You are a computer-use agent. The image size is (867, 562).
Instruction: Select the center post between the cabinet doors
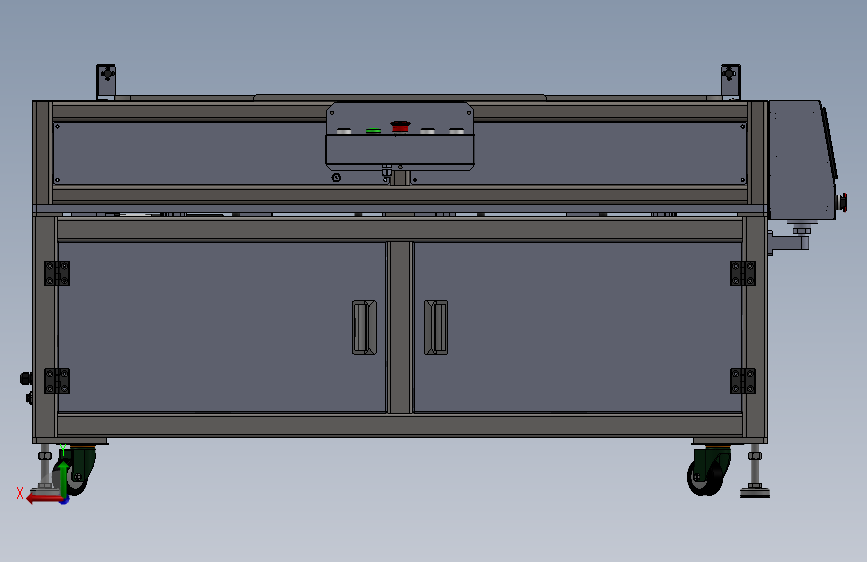pyautogui.click(x=400, y=327)
